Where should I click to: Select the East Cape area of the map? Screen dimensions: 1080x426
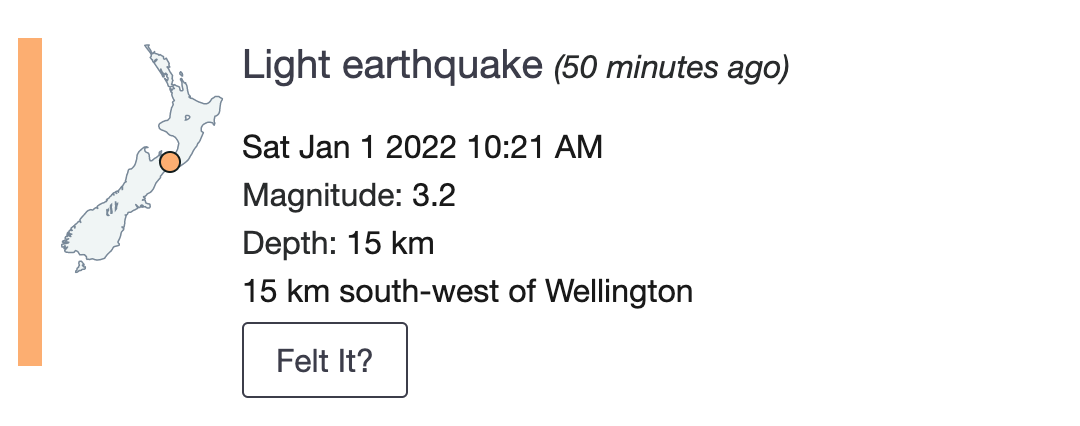(215, 105)
